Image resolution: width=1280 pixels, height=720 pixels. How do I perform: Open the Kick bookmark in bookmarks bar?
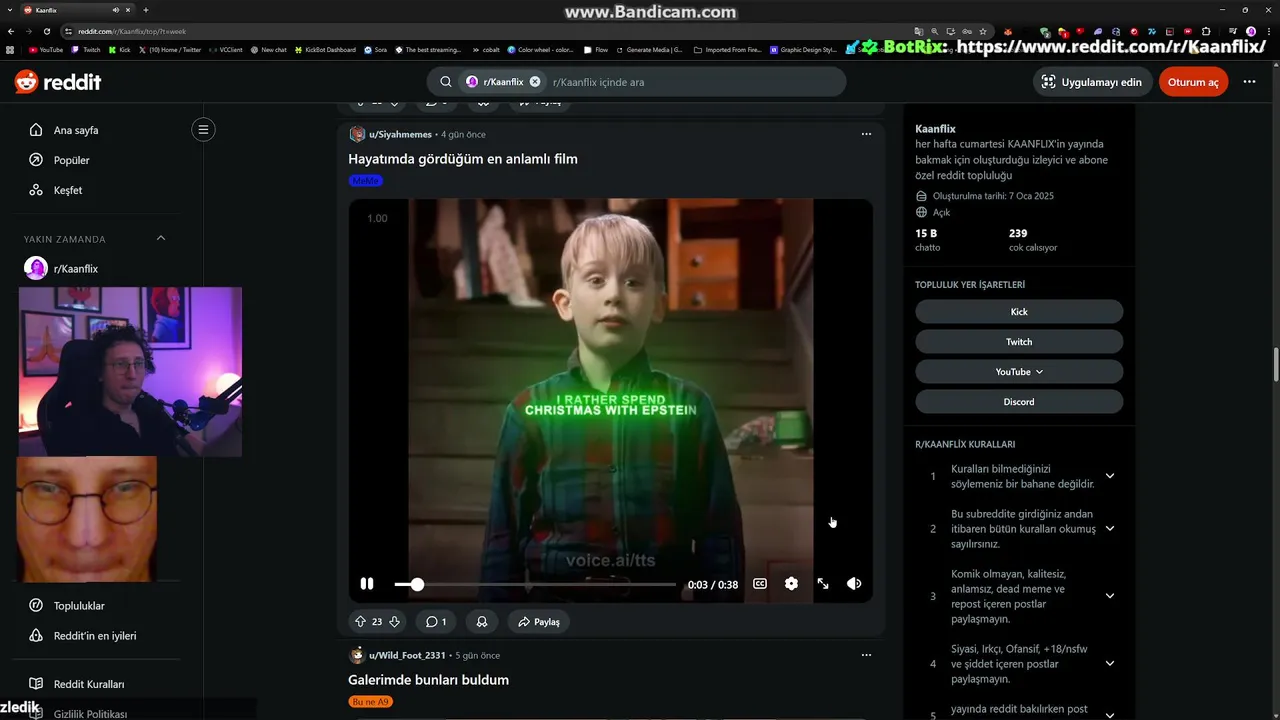click(x=120, y=49)
